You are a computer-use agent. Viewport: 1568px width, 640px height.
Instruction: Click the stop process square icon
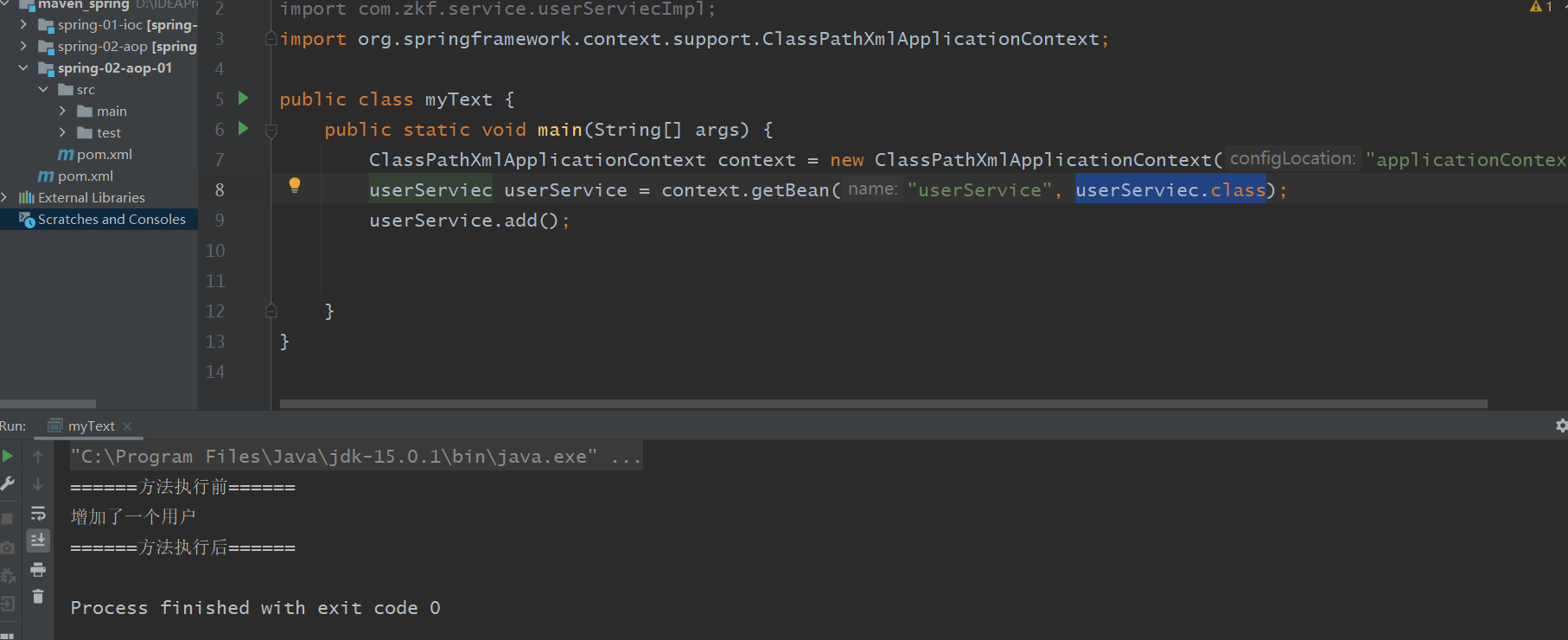coord(7,518)
